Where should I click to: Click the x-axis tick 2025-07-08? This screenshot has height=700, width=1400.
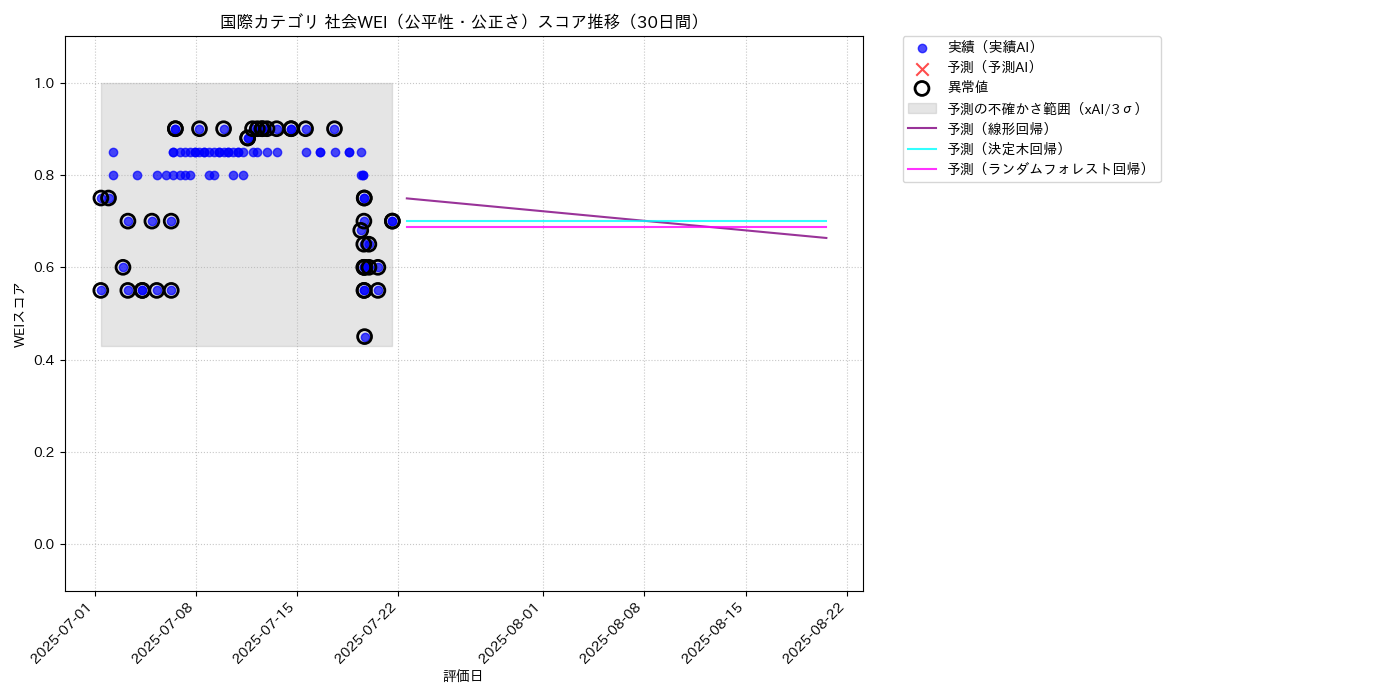tap(166, 631)
